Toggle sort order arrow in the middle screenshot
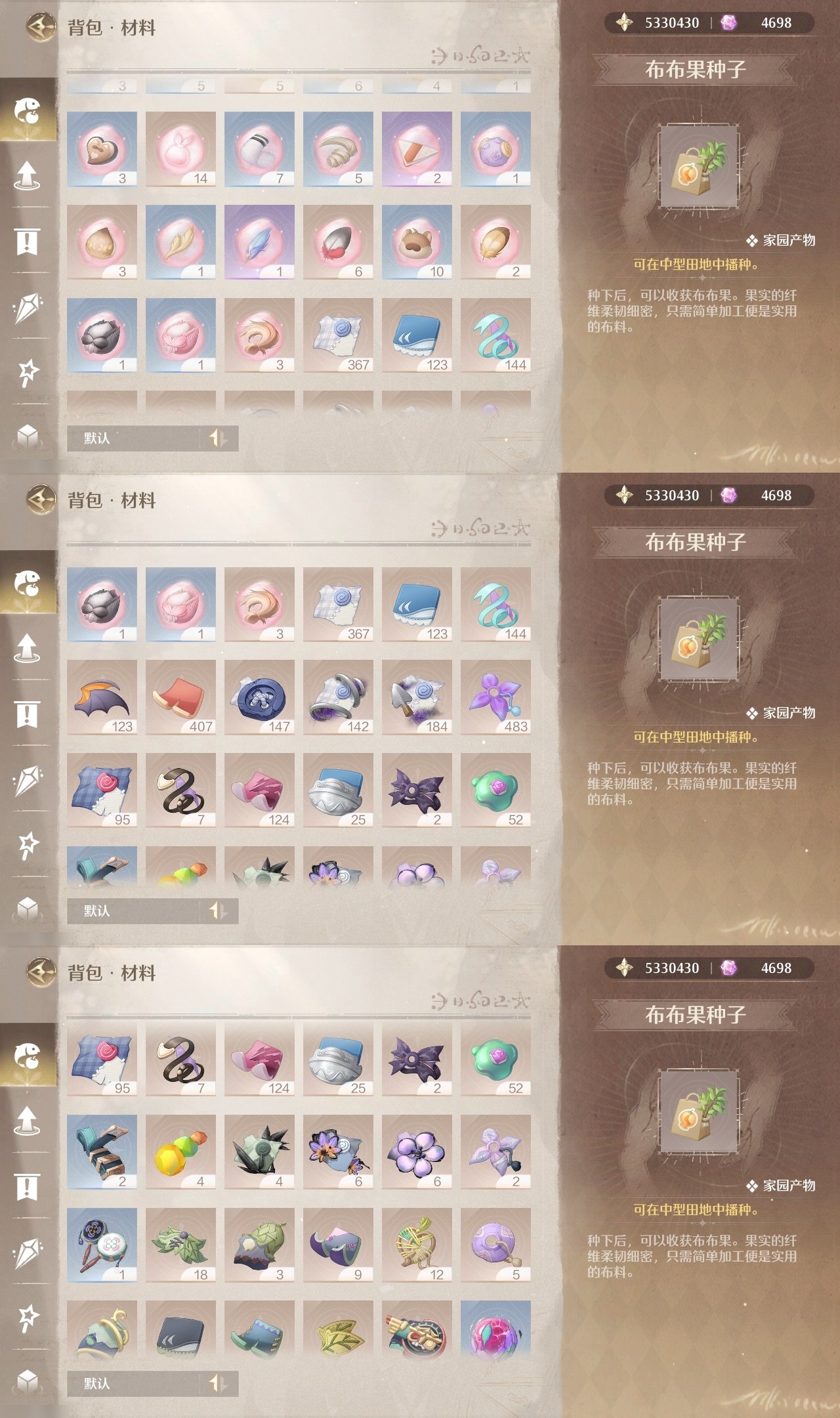840x1418 pixels. (218, 911)
